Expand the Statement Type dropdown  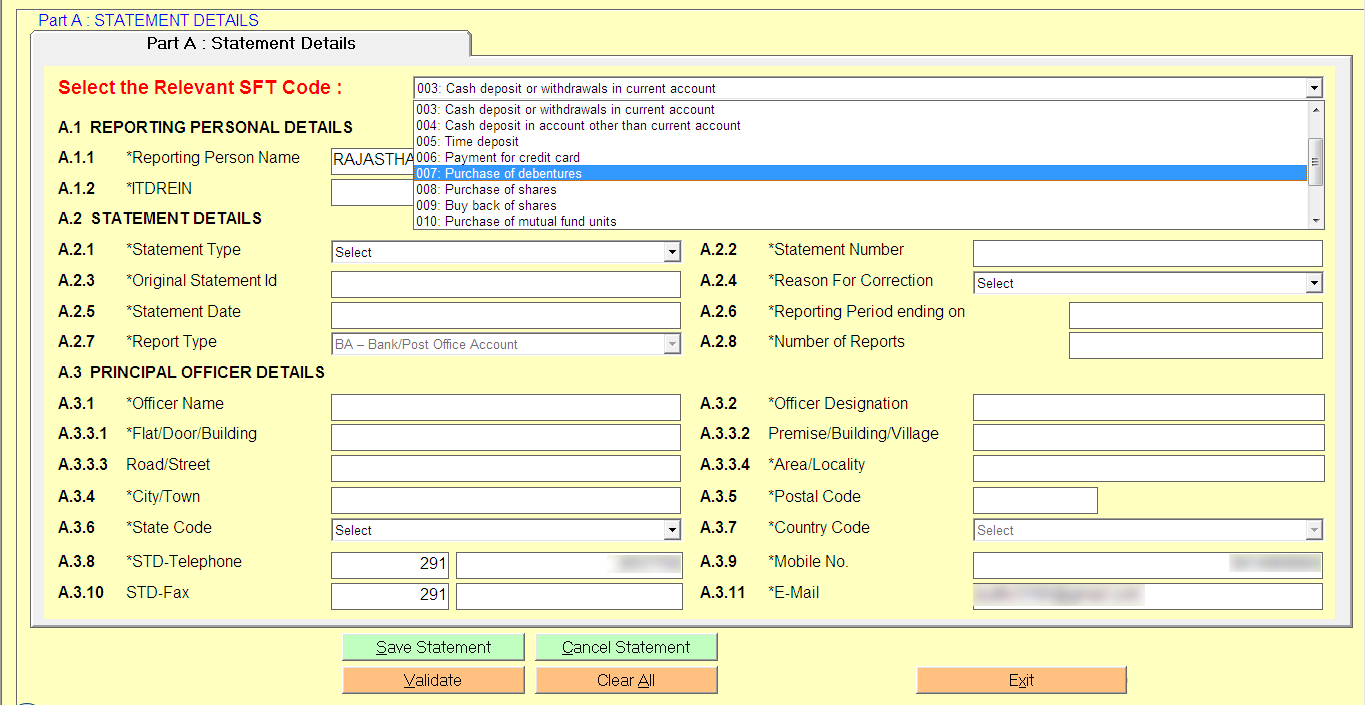[672, 253]
